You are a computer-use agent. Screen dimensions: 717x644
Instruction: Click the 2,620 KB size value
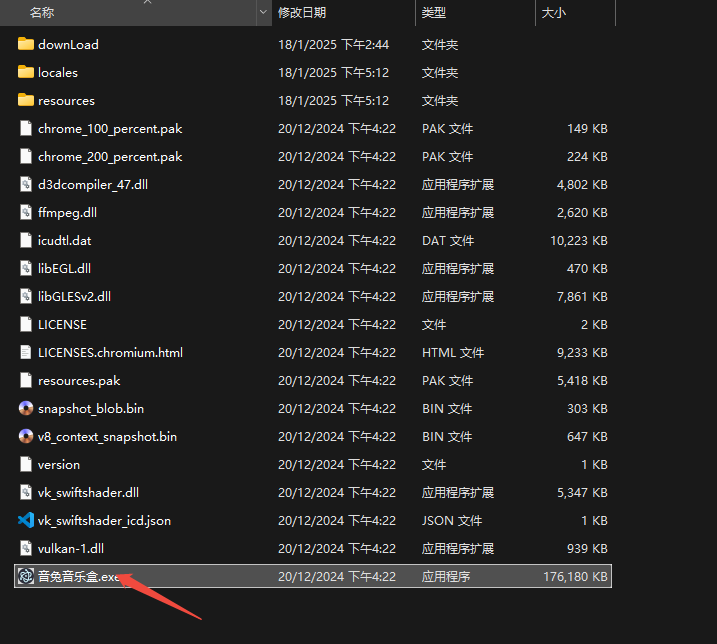[582, 213]
